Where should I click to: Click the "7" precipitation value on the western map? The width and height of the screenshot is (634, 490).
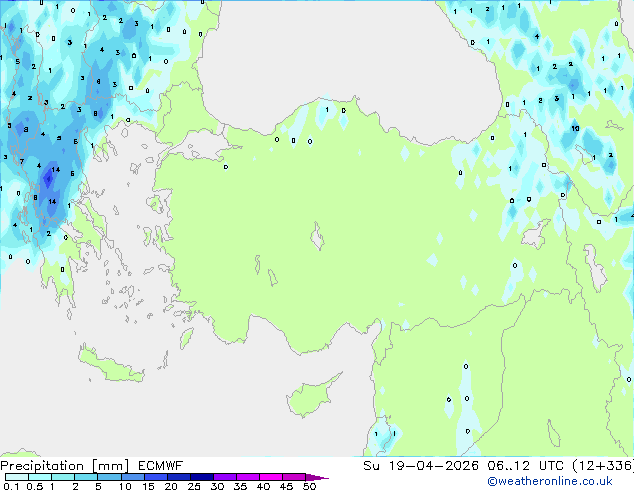(22, 161)
